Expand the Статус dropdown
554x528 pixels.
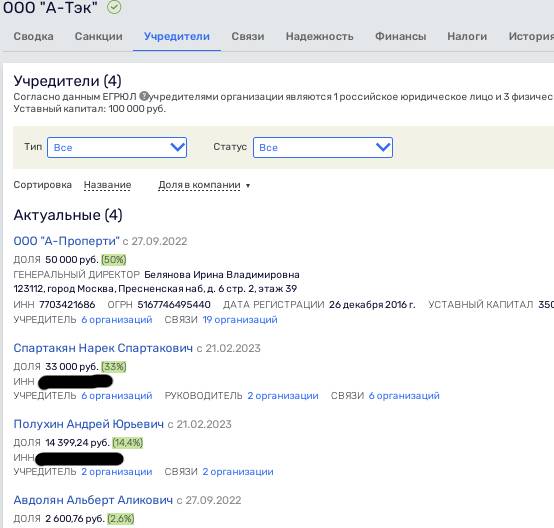(x=323, y=147)
